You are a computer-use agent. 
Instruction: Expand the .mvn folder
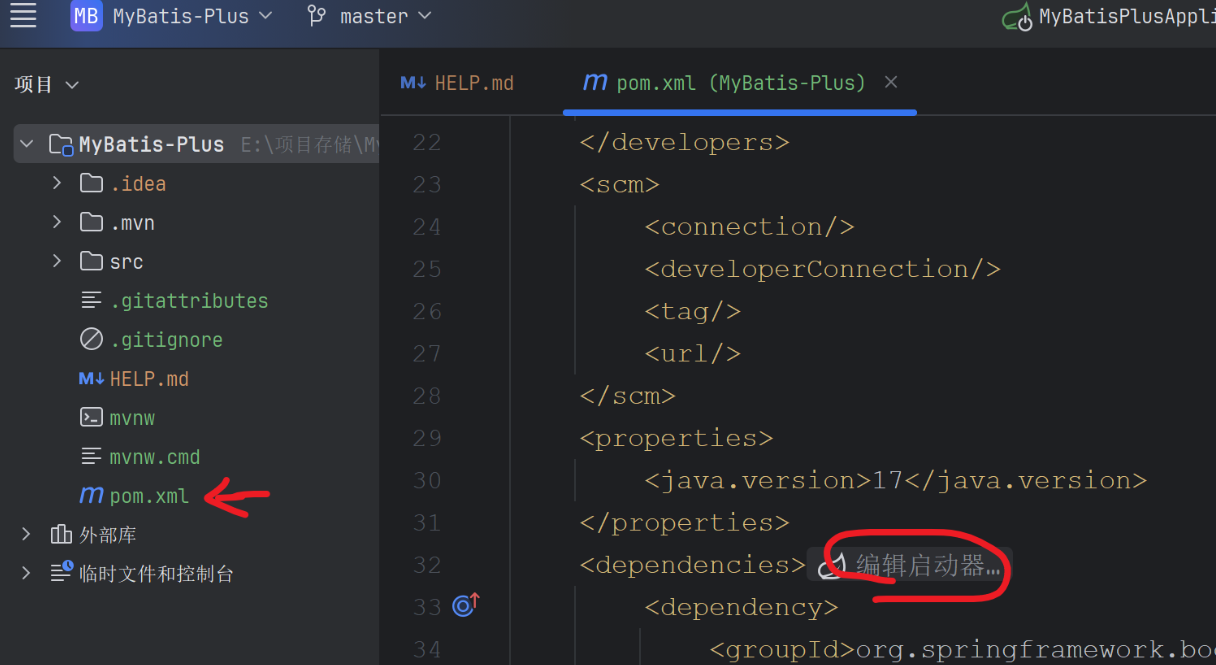57,222
